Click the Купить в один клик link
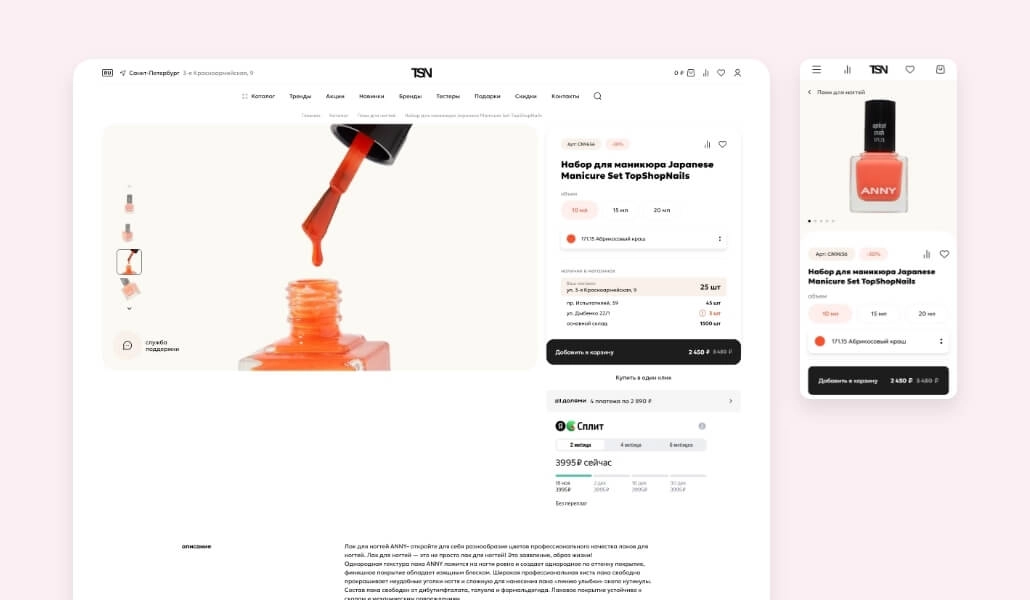This screenshot has height=600, width=1030. point(643,378)
